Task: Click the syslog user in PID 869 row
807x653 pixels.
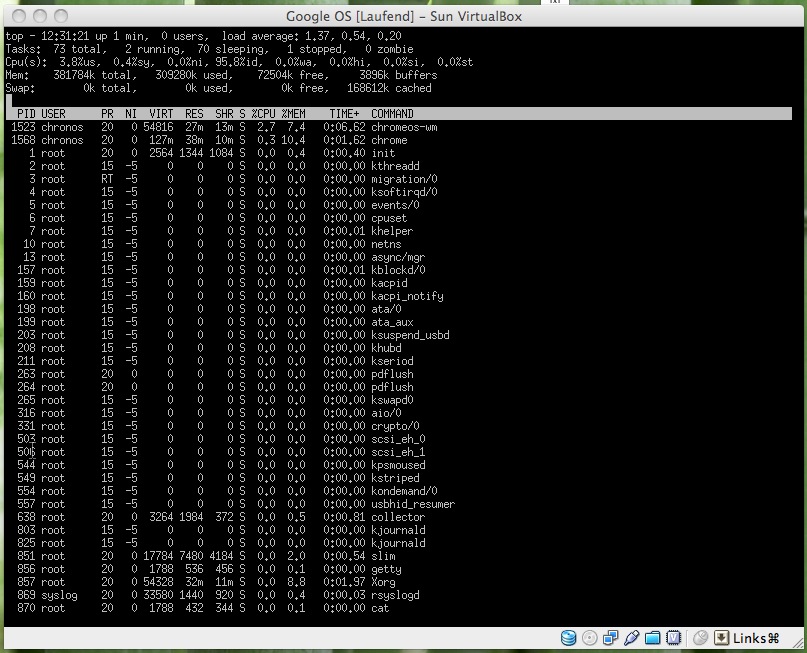Action: click(59, 595)
